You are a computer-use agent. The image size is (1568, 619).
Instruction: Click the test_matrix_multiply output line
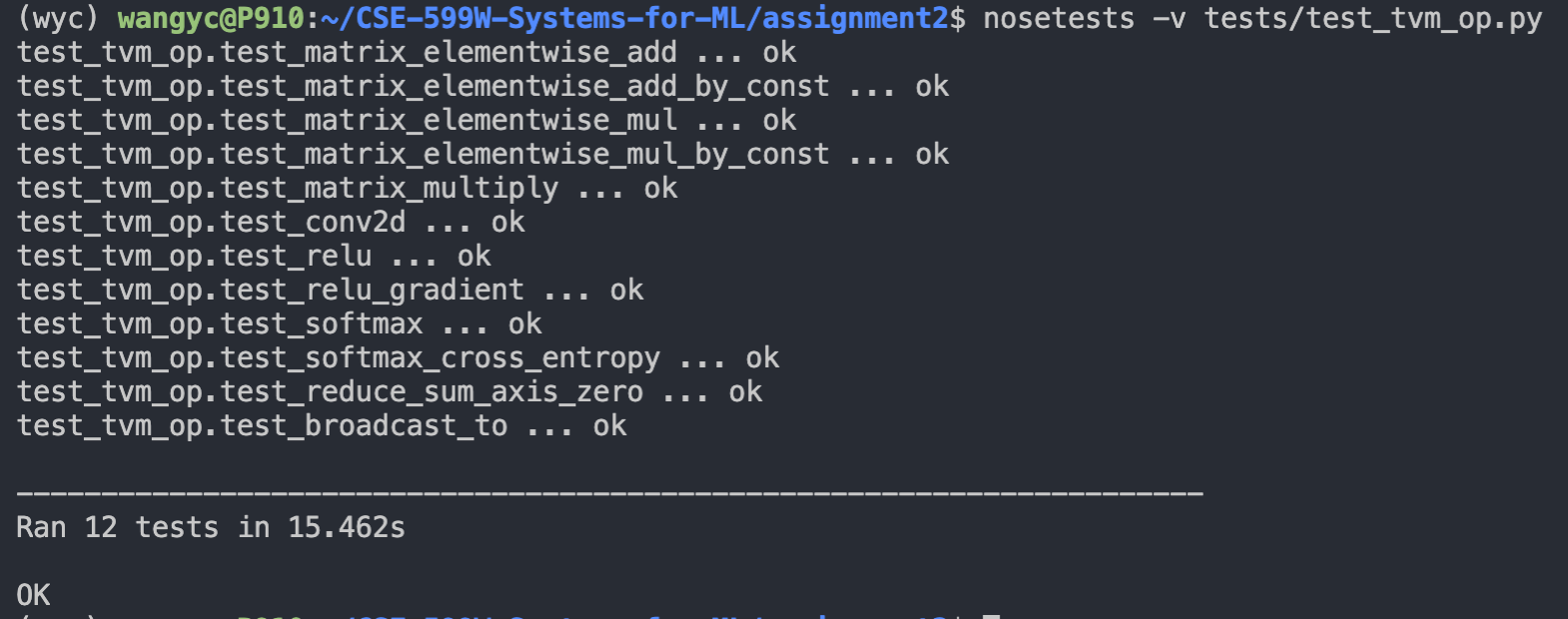coord(347,189)
